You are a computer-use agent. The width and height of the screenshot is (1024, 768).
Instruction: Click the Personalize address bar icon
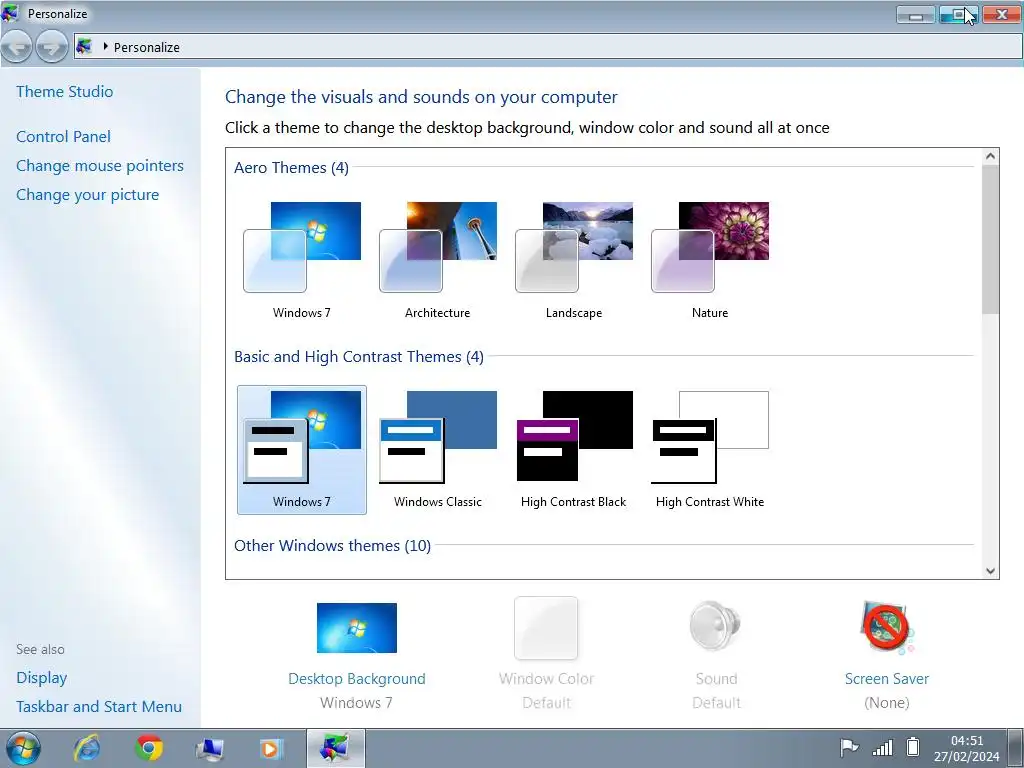84,46
